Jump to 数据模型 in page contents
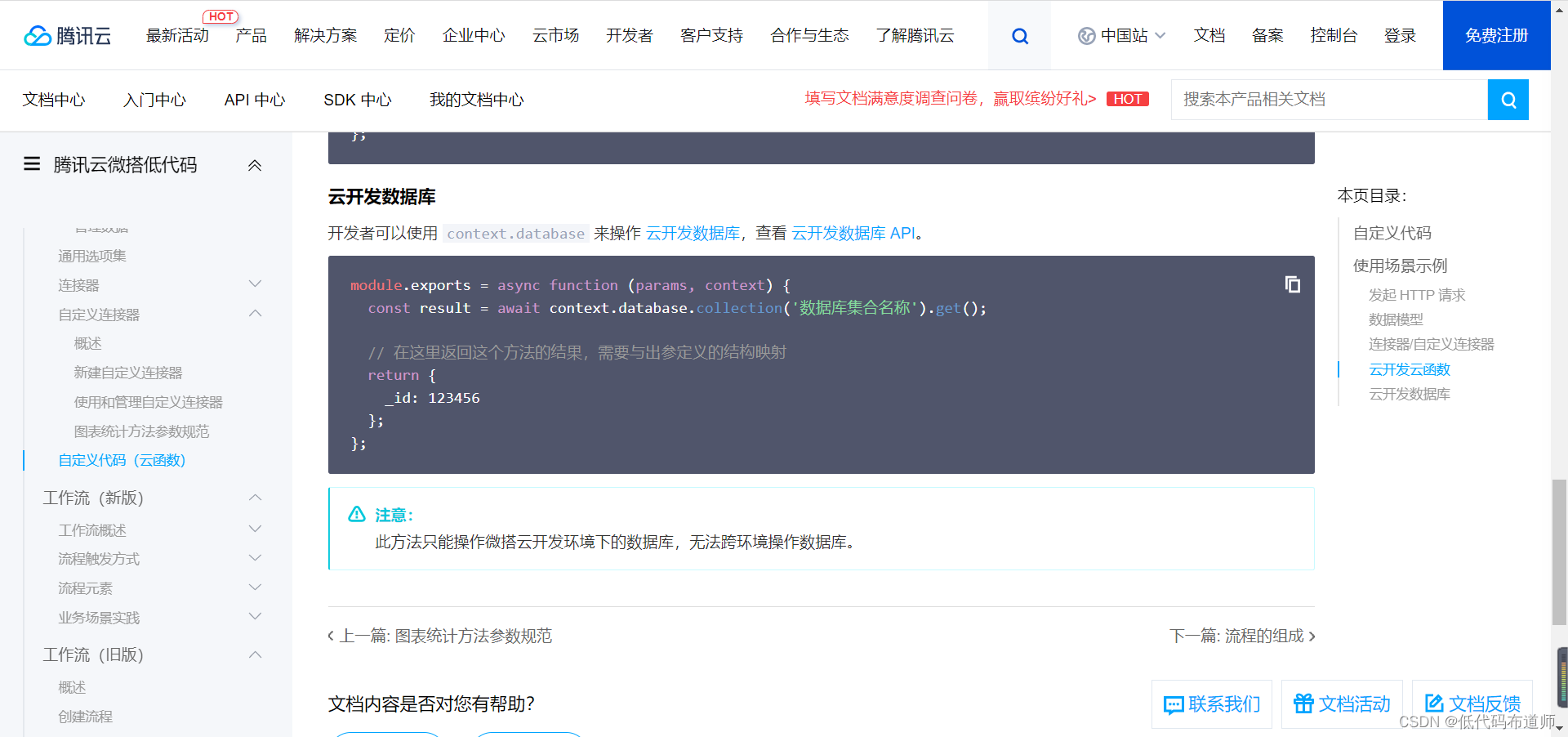Viewport: 1568px width, 737px height. coord(1396,319)
